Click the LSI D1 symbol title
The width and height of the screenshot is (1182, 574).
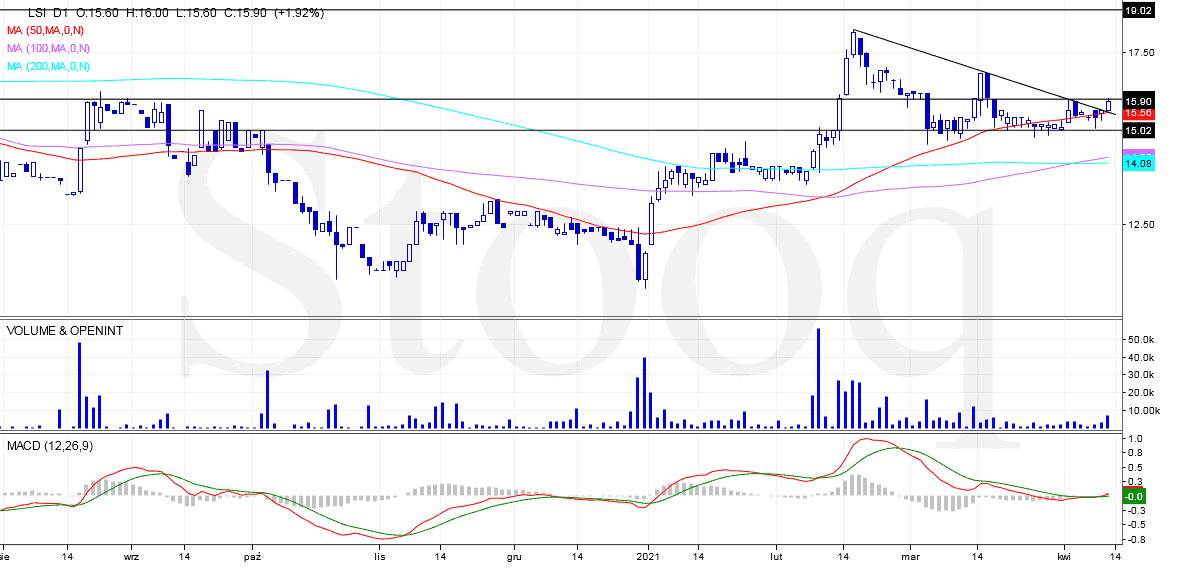click(x=44, y=13)
